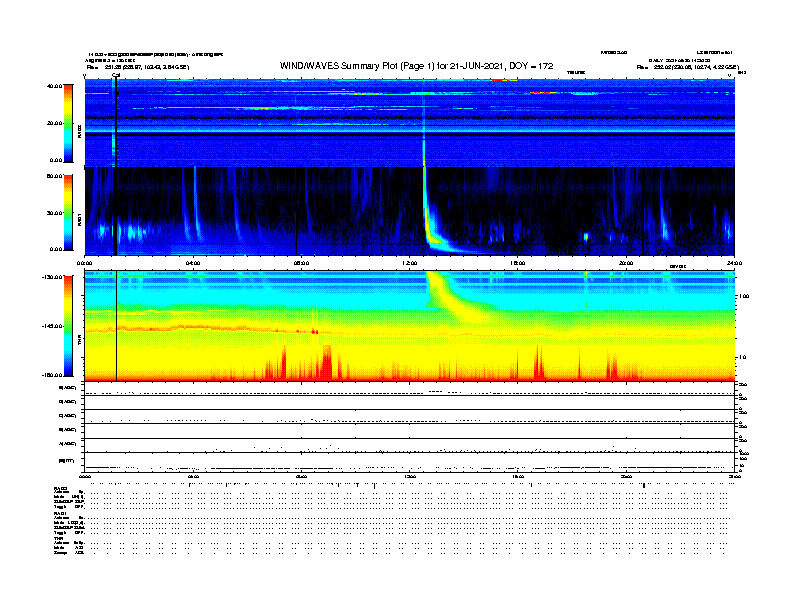
Task: Click the '10' frequency label right of TNR
Action: [x=742, y=357]
